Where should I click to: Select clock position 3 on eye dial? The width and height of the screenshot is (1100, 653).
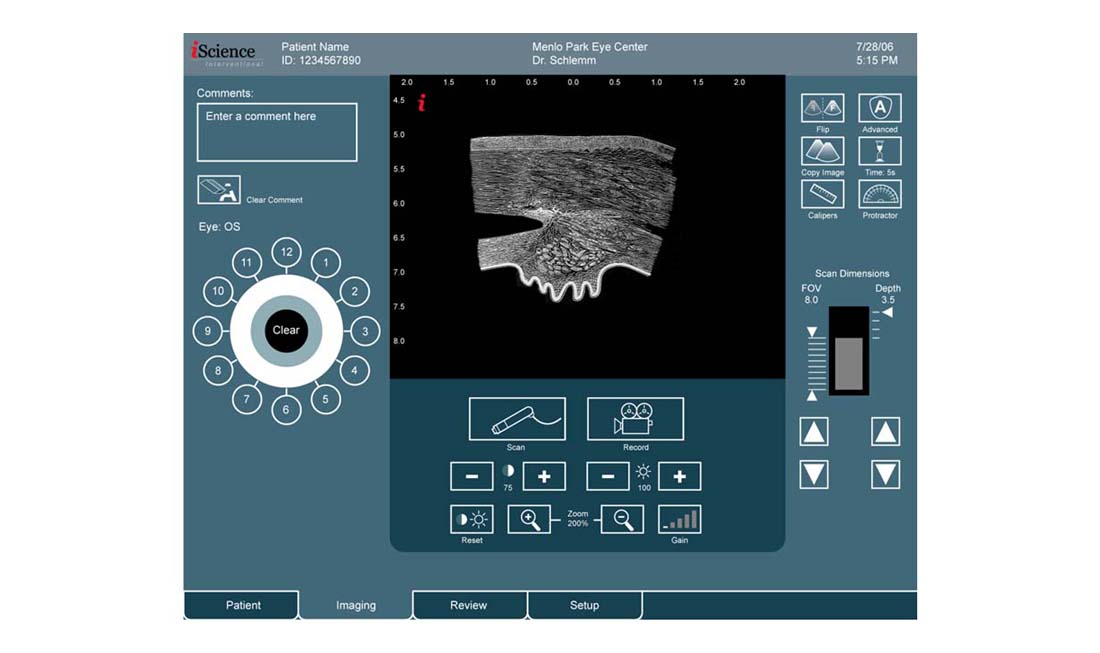click(365, 331)
